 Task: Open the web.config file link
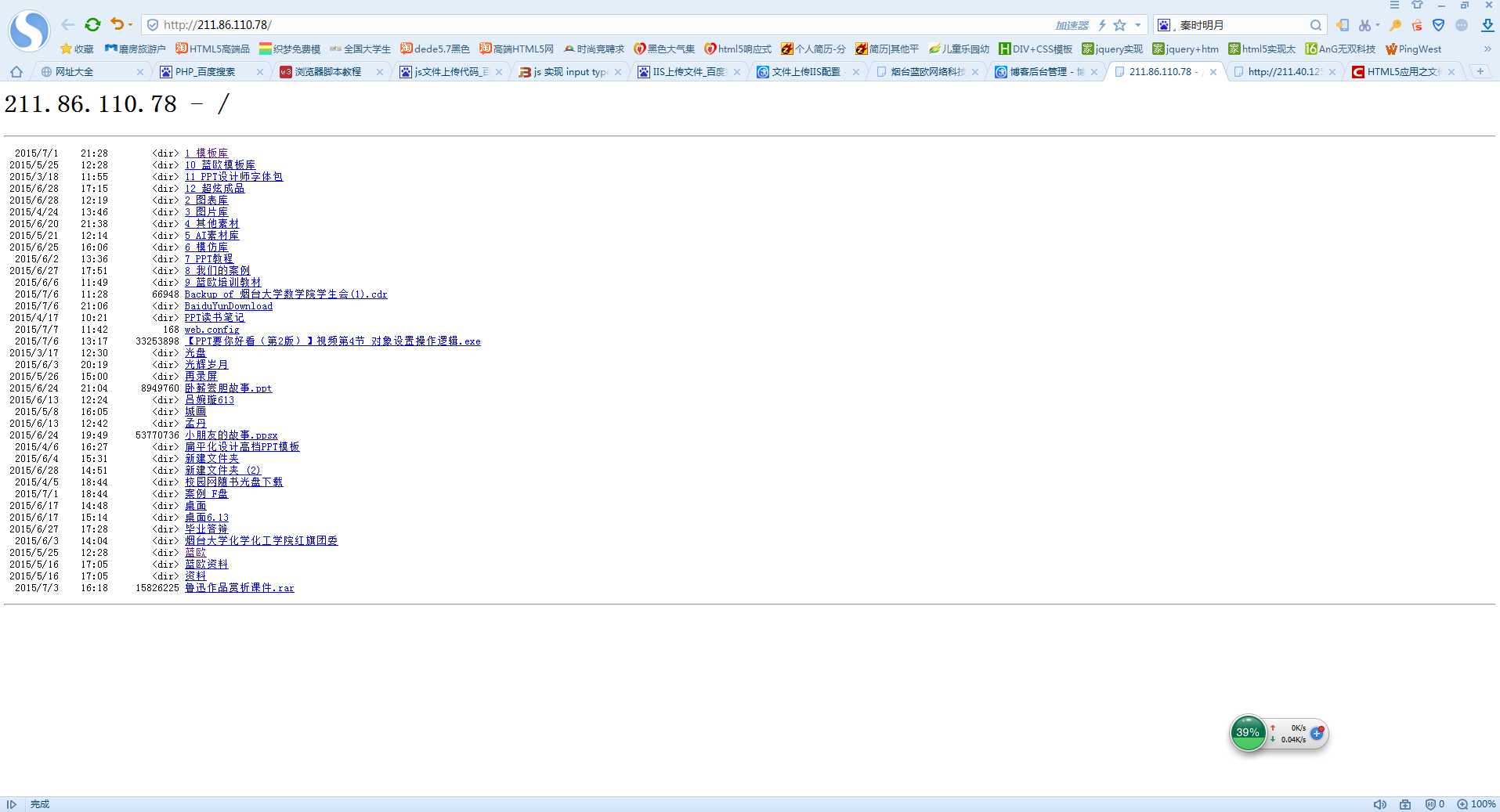[211, 330]
